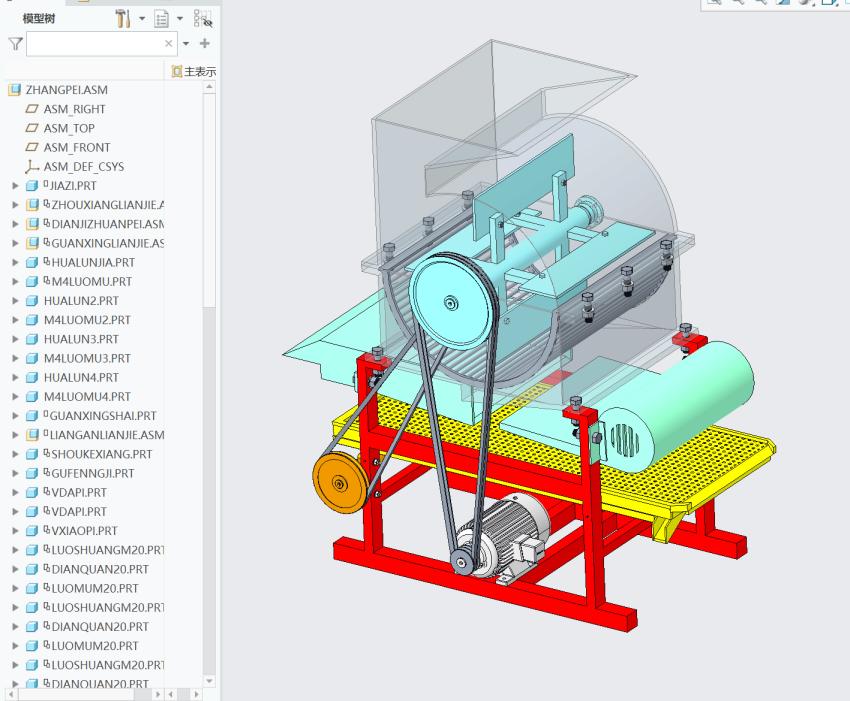Select the ASM_DEF_CSYS coordinate system
The width and height of the screenshot is (850, 701).
tap(83, 167)
